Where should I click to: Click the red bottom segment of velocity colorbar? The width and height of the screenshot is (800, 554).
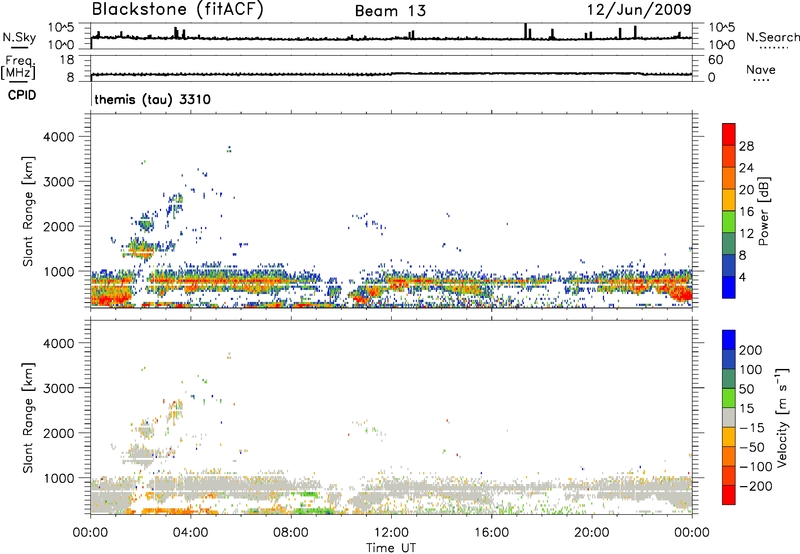tap(729, 495)
